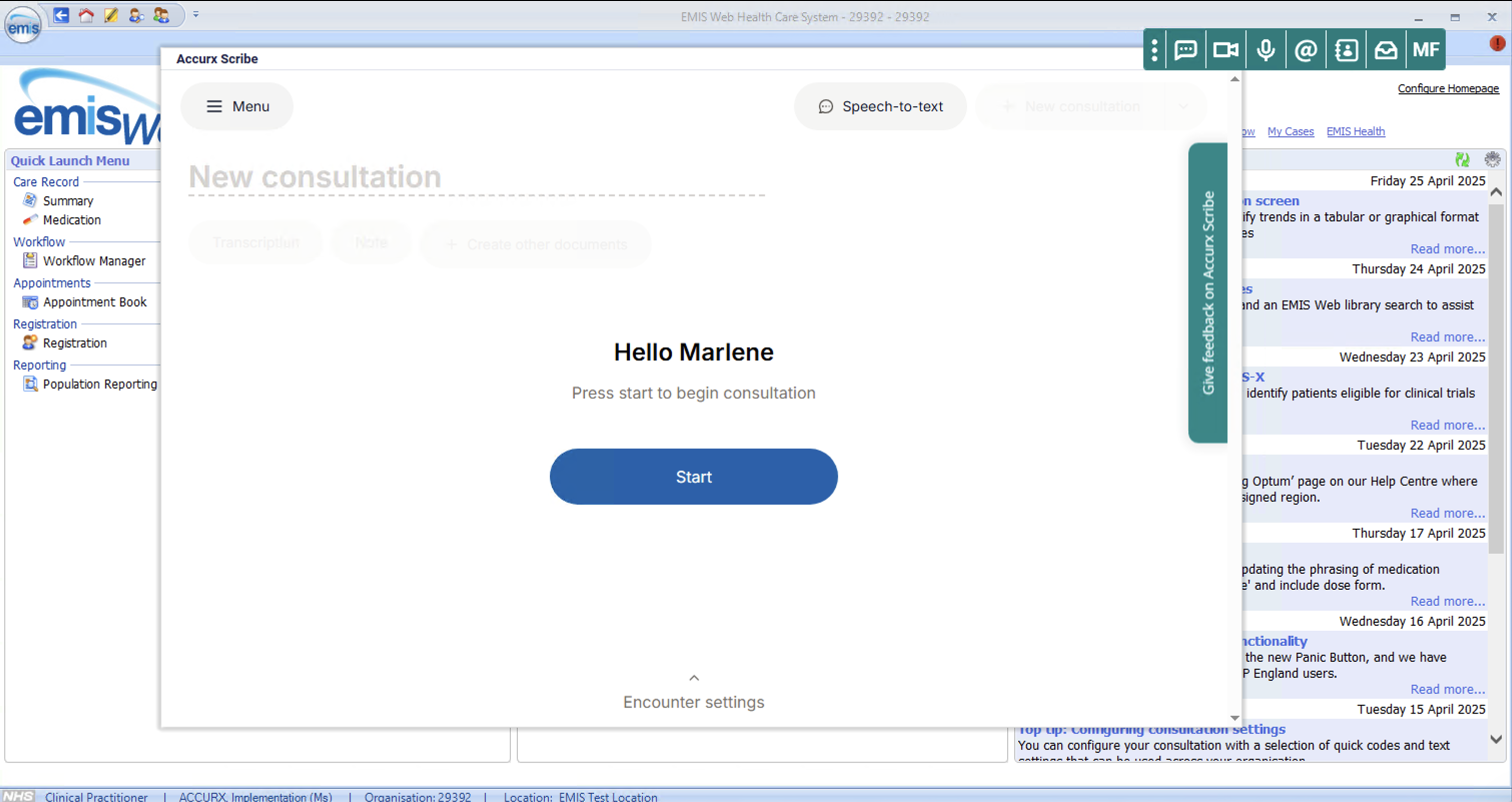Click the Population Reporting icon
This screenshot has height=802, width=1512.
[x=30, y=384]
